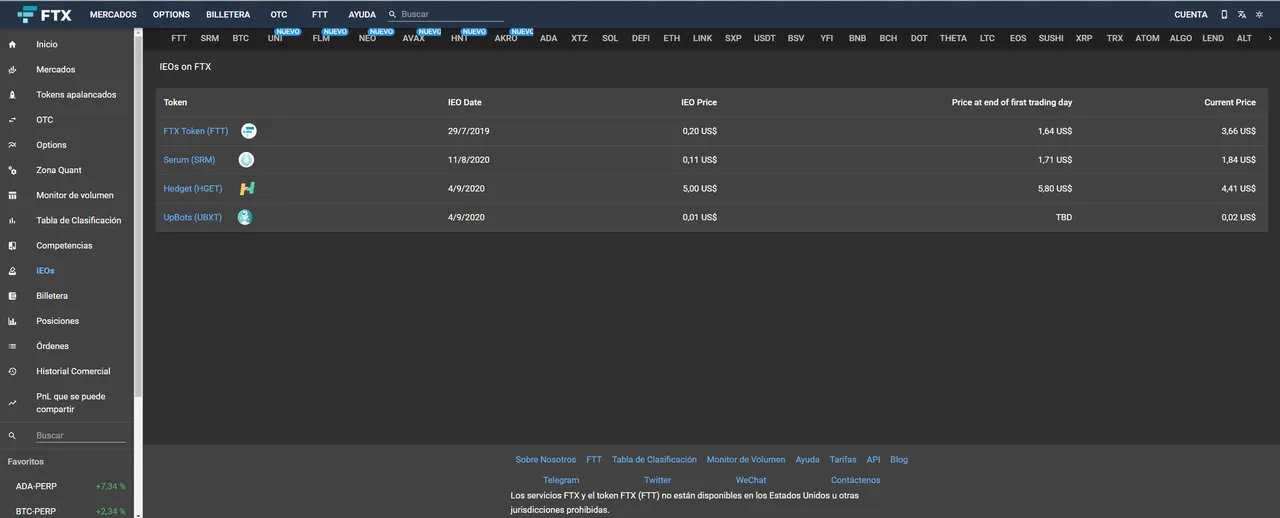Click the UpBots coin icon
Image resolution: width=1280 pixels, height=518 pixels.
[x=245, y=217]
